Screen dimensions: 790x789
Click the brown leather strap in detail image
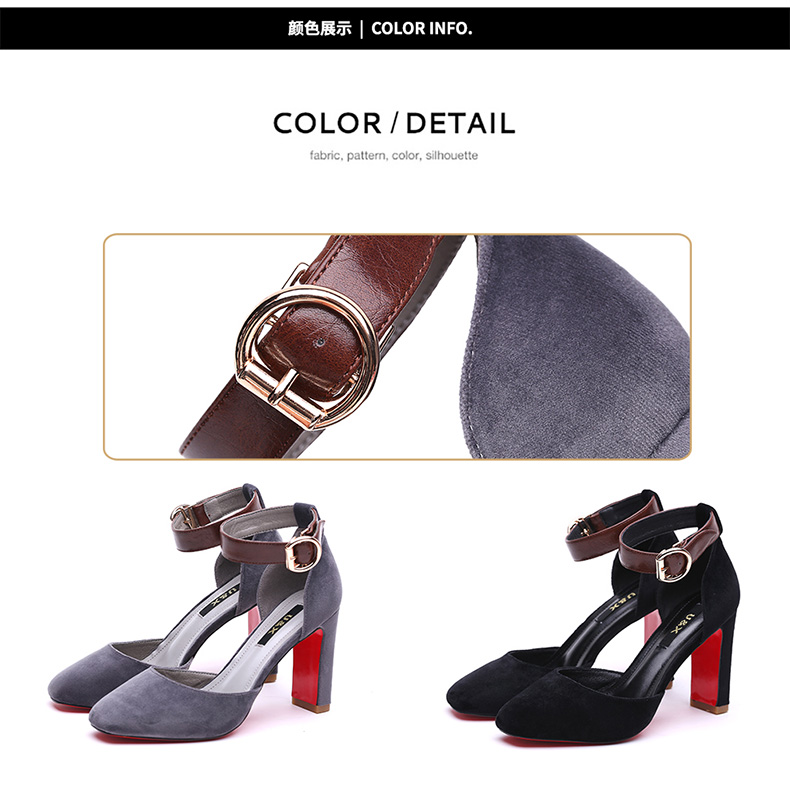(322, 348)
